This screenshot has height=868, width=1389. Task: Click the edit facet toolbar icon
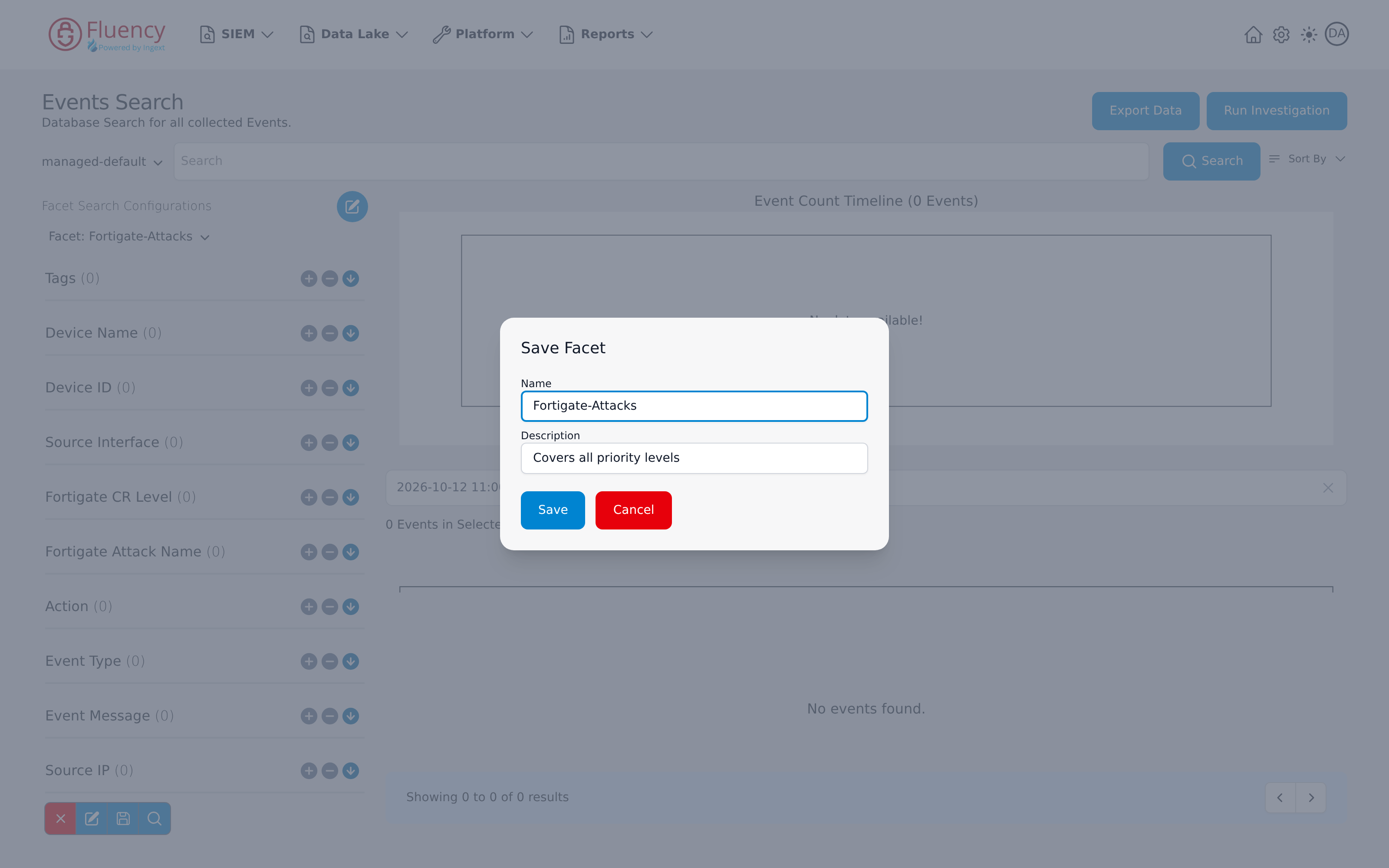click(92, 819)
